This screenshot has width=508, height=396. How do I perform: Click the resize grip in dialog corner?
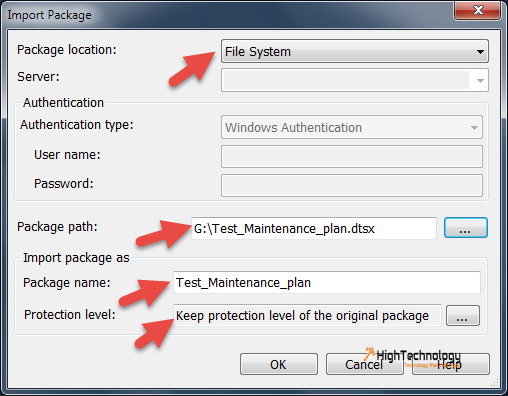click(495, 382)
